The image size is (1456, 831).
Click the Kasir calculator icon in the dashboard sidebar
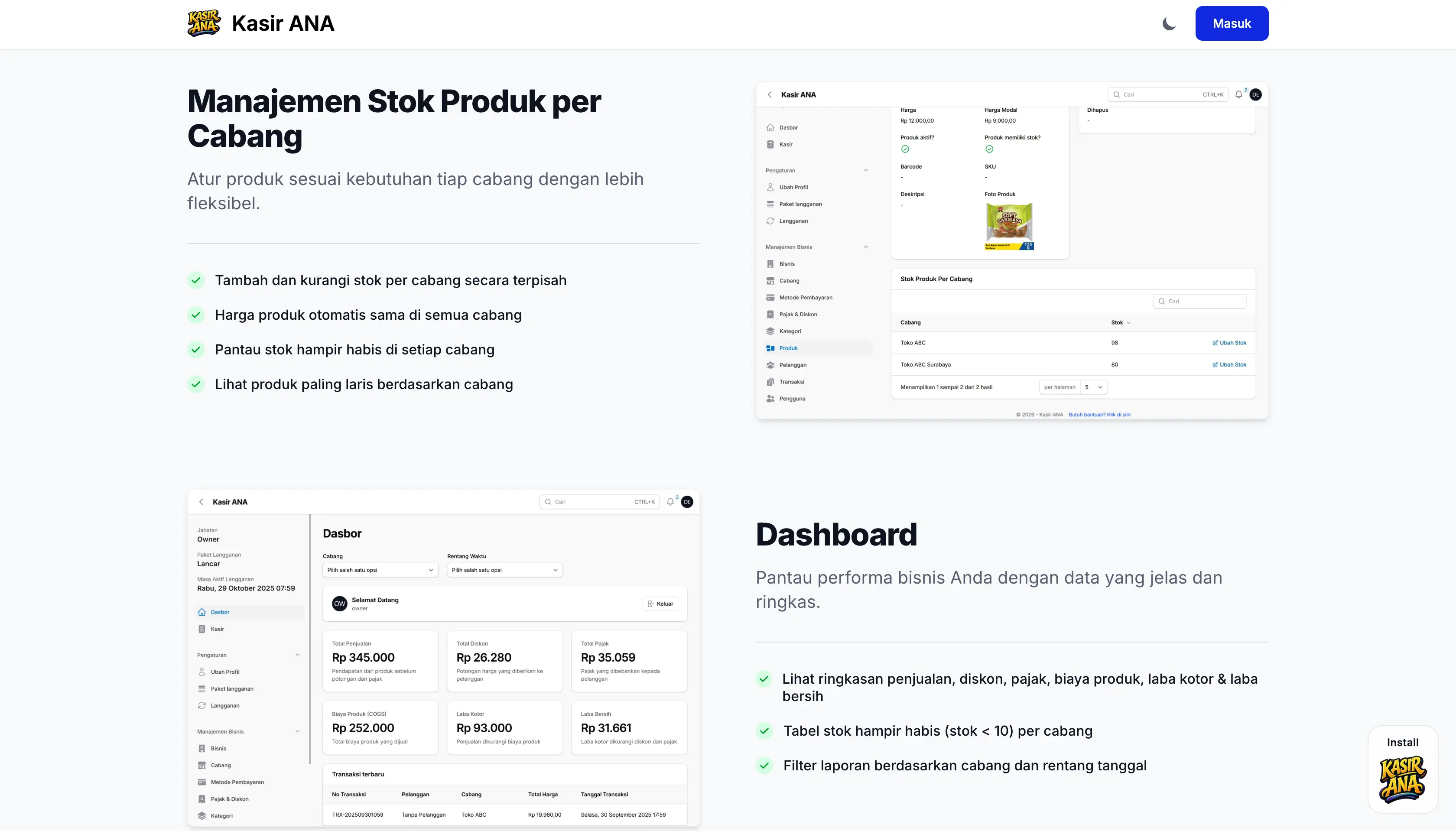[x=201, y=629]
